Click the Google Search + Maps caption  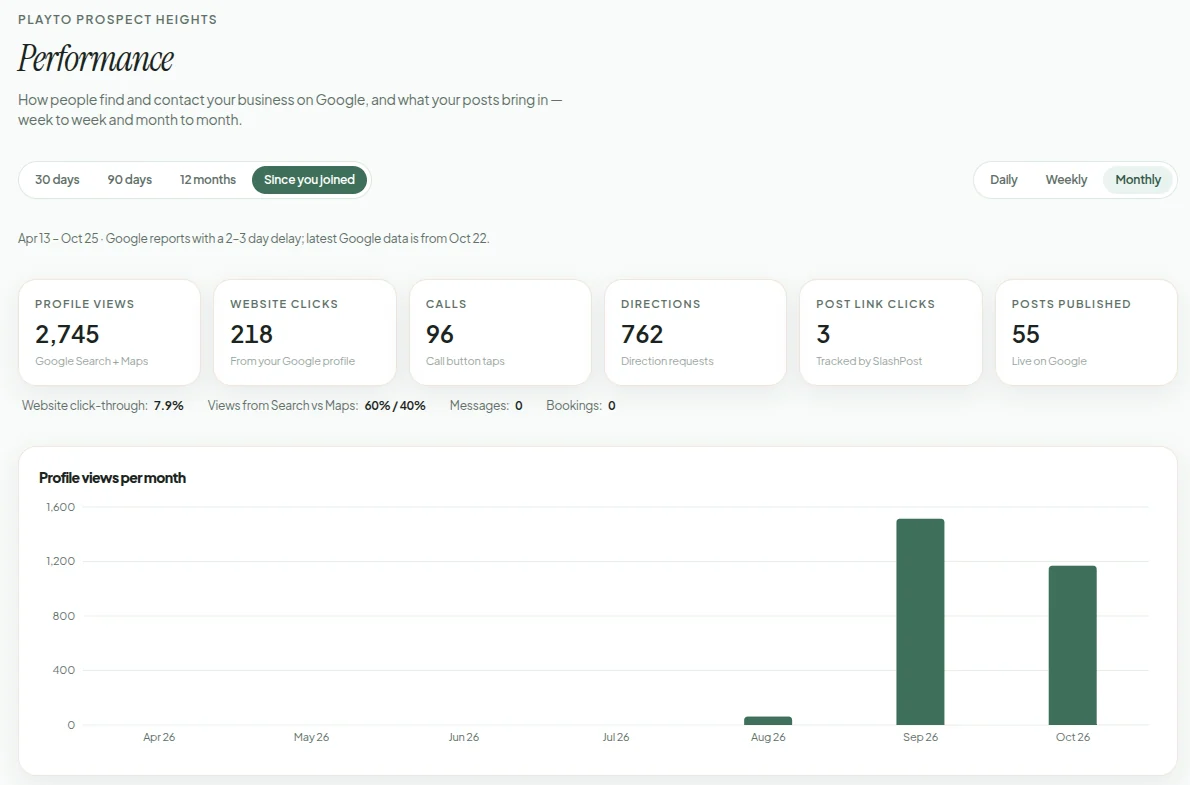pyautogui.click(x=92, y=361)
